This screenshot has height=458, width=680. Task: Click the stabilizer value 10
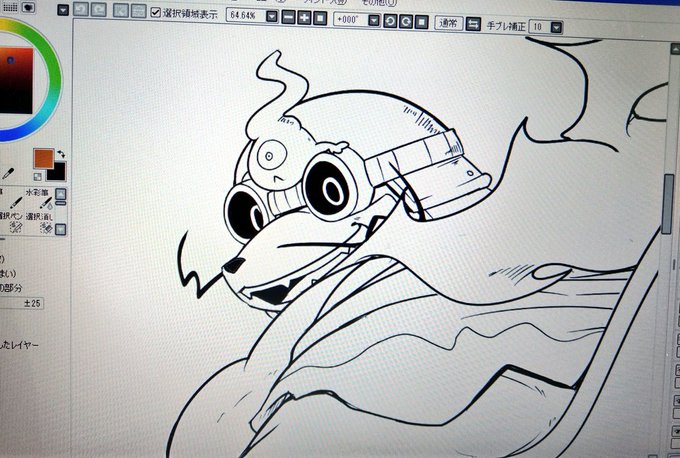pos(539,27)
